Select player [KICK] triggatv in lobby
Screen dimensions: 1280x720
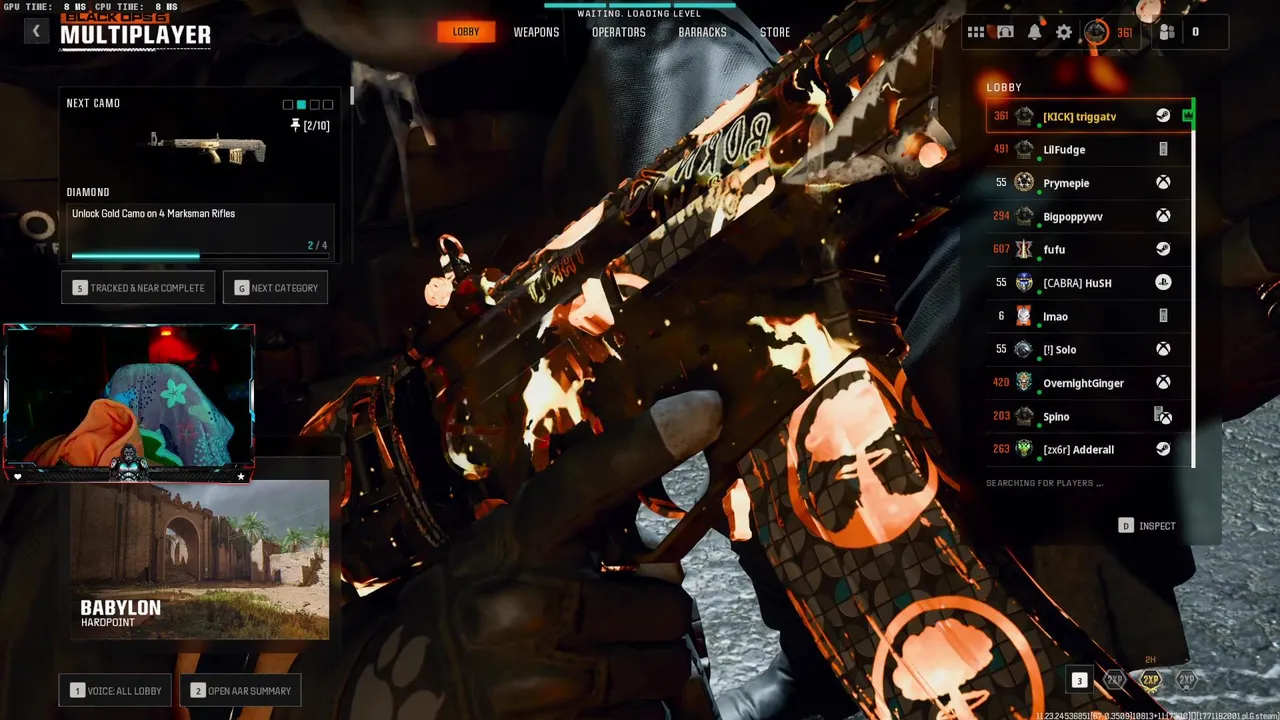tap(1089, 116)
